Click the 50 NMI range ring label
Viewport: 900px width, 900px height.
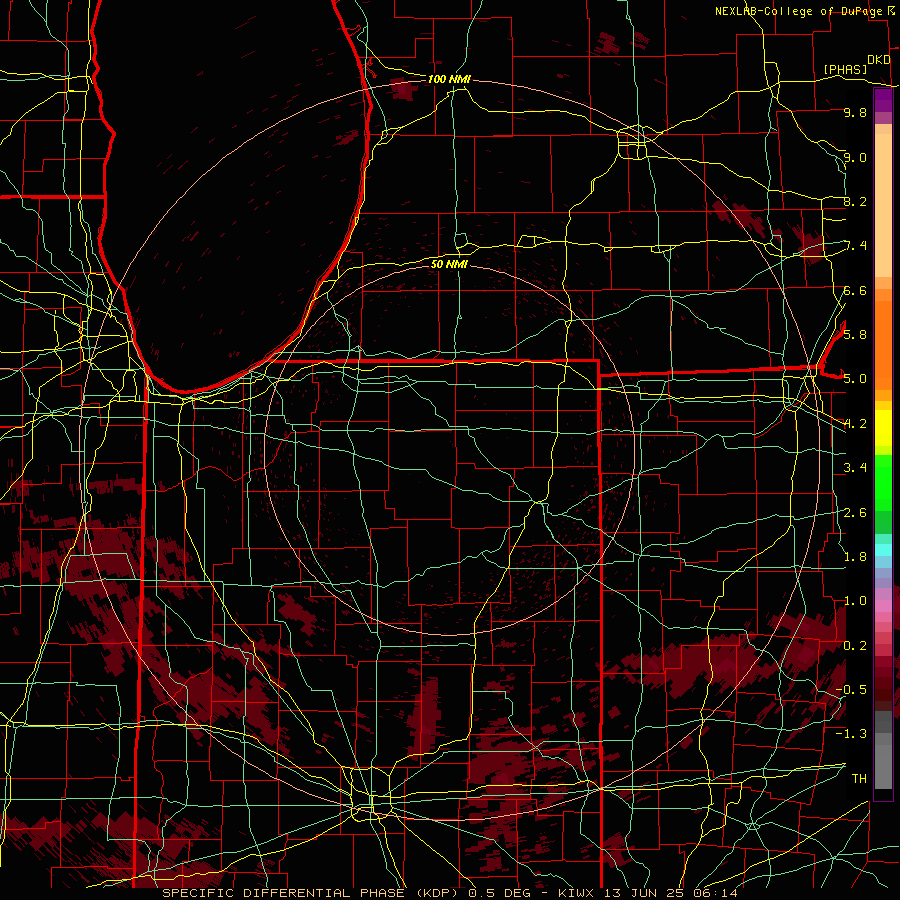tap(449, 264)
